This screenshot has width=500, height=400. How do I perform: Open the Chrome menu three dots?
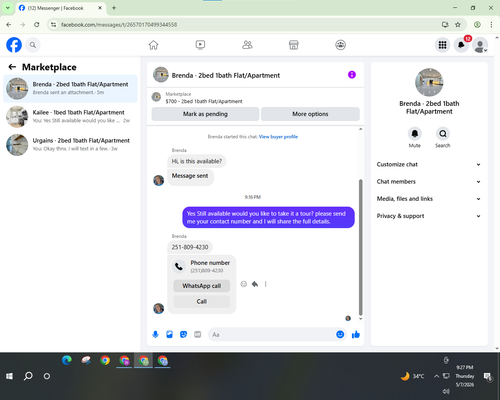point(491,25)
